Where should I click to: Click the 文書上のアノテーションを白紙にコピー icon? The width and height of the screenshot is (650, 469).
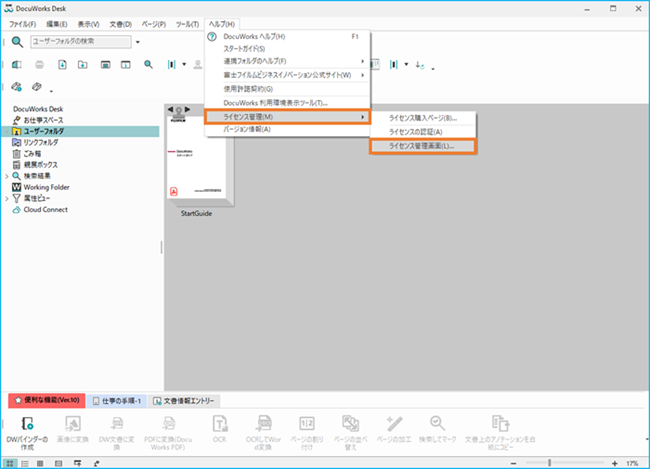[500, 424]
